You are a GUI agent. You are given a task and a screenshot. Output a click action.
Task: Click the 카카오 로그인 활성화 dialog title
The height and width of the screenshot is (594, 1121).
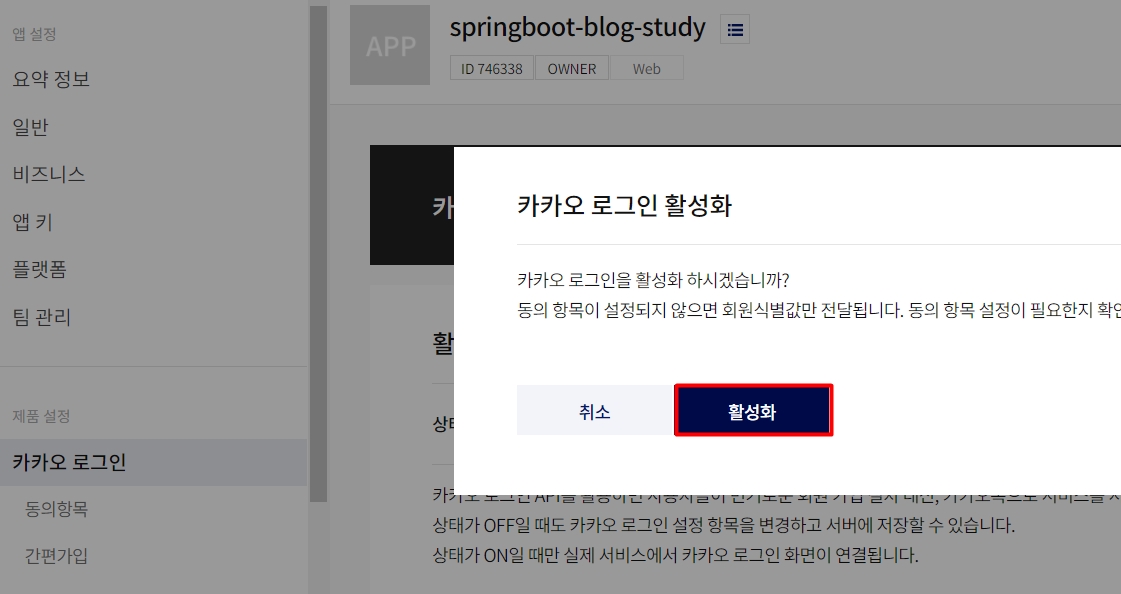[x=624, y=206]
